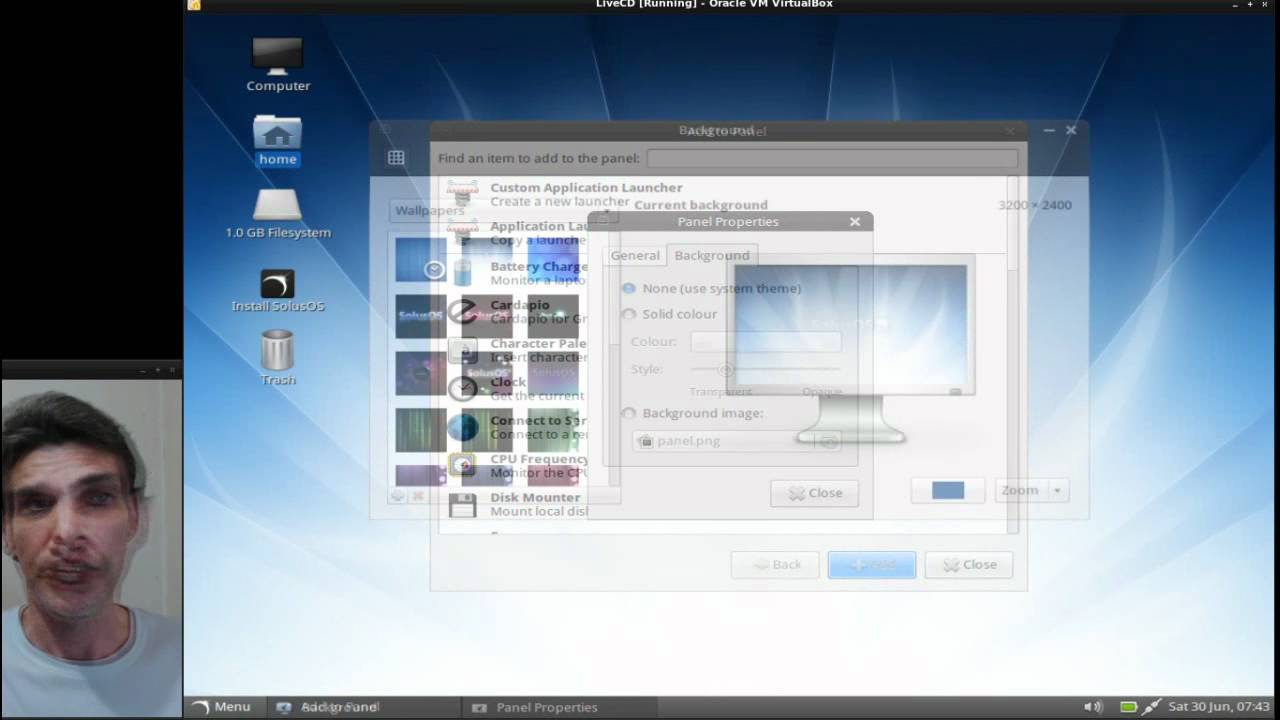Select the Battery Charge Monitor icon

[462, 272]
